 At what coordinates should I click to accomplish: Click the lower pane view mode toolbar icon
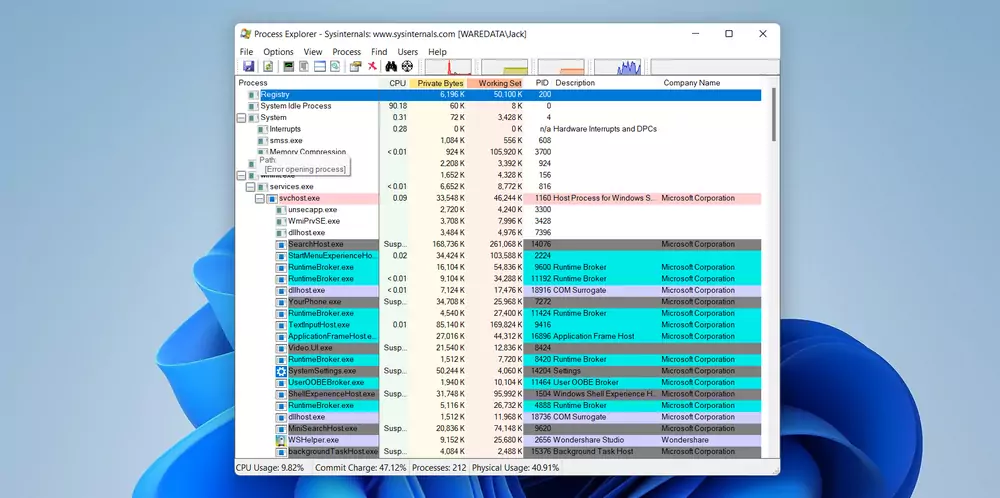pyautogui.click(x=335, y=66)
